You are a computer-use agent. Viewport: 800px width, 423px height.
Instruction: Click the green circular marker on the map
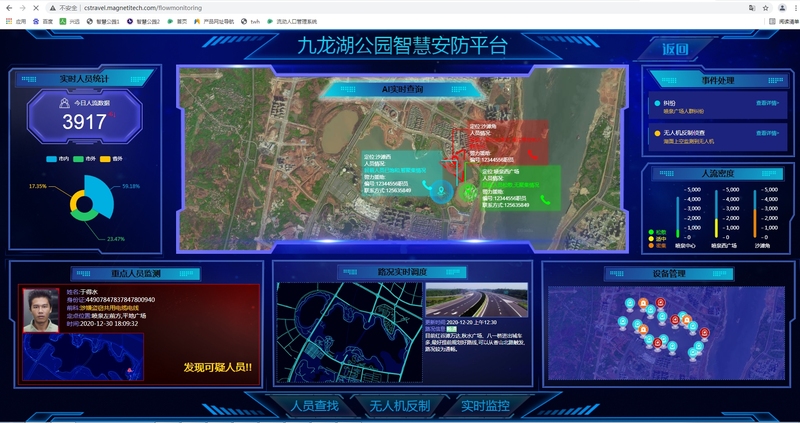(467, 193)
